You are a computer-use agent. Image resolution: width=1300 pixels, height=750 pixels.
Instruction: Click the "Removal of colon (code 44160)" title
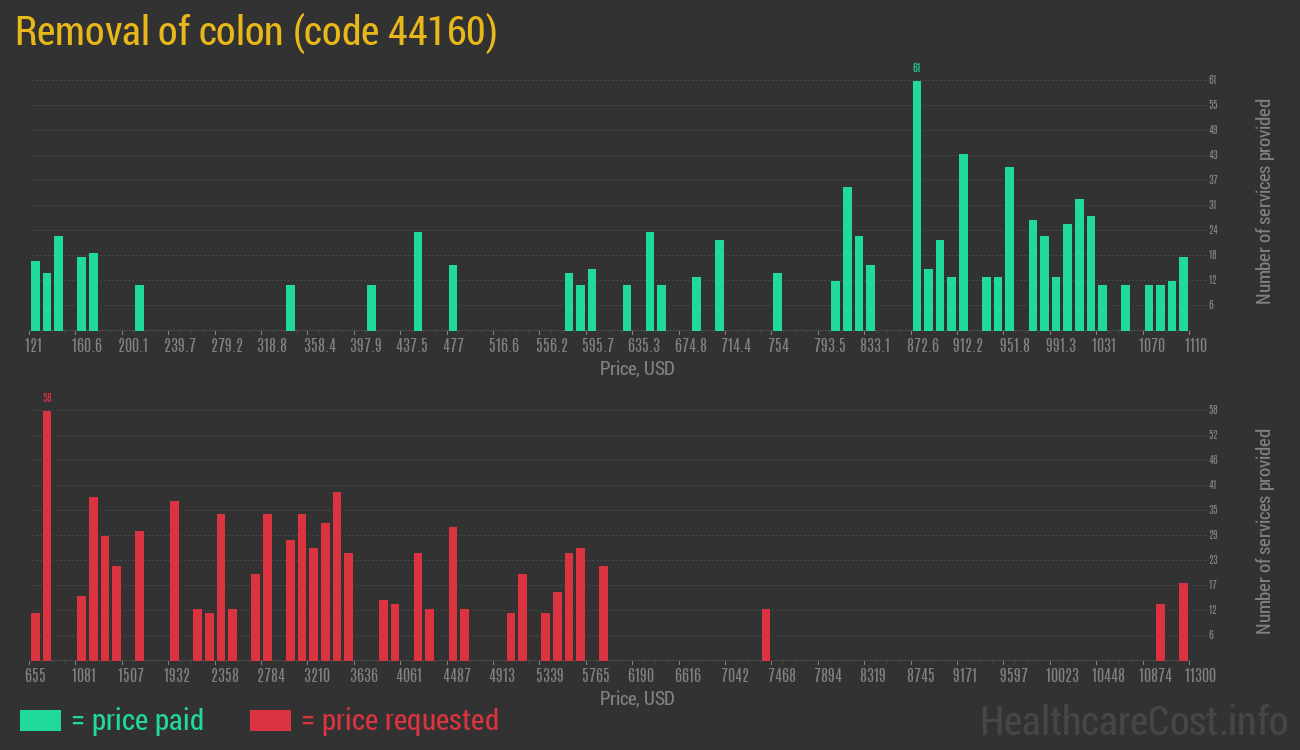click(256, 32)
